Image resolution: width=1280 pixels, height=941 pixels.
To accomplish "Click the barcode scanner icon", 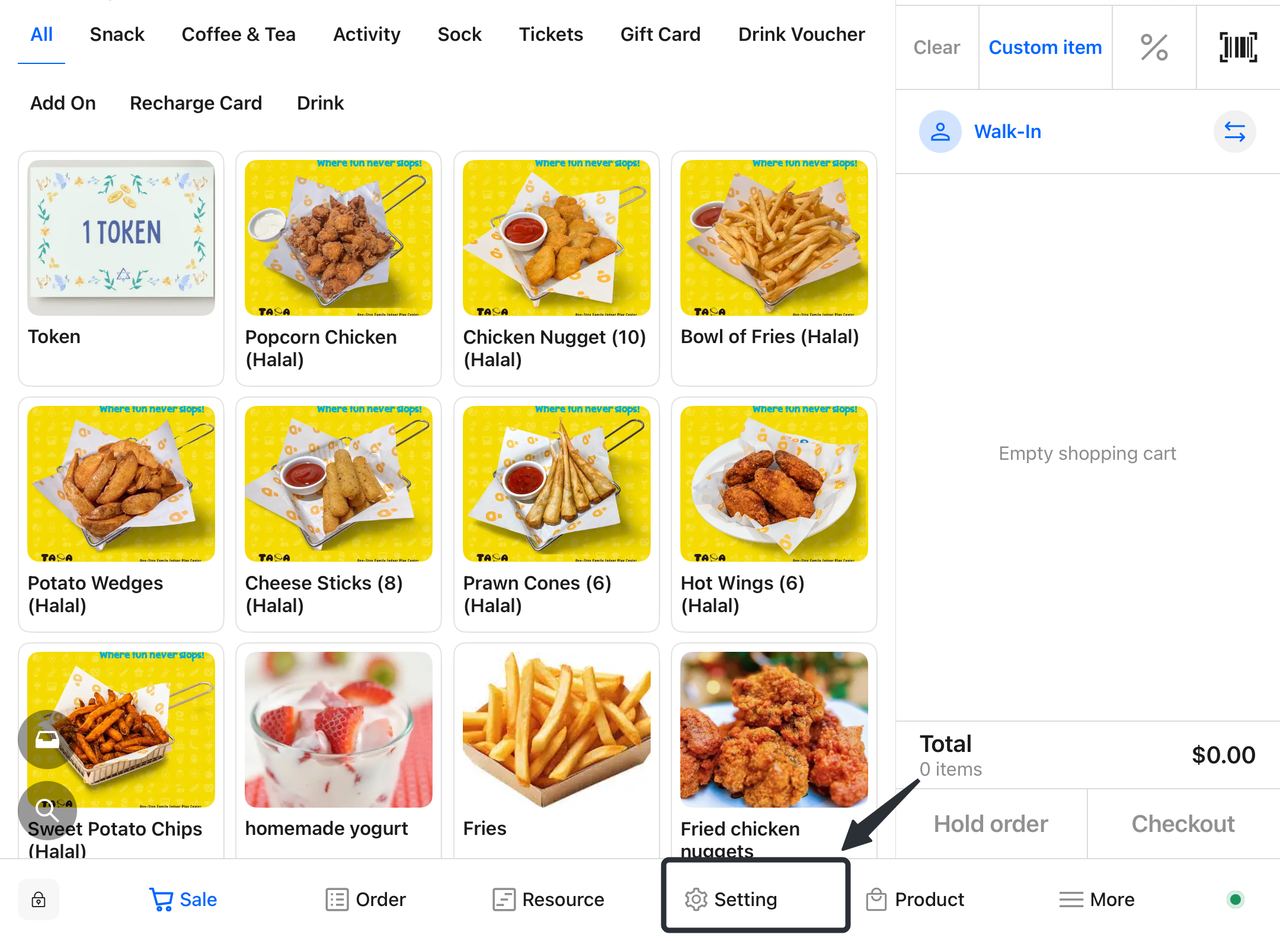I will pyautogui.click(x=1238, y=47).
